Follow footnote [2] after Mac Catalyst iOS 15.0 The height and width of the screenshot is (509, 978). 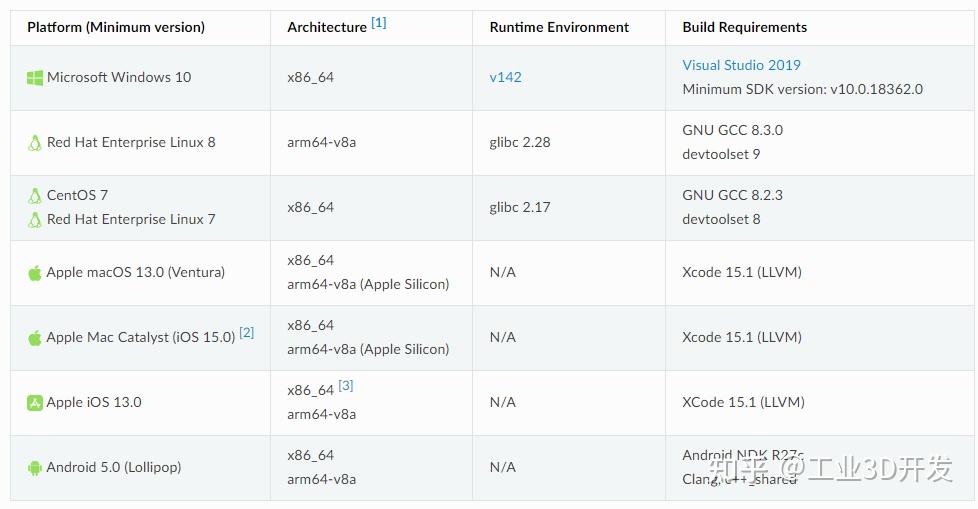point(246,333)
